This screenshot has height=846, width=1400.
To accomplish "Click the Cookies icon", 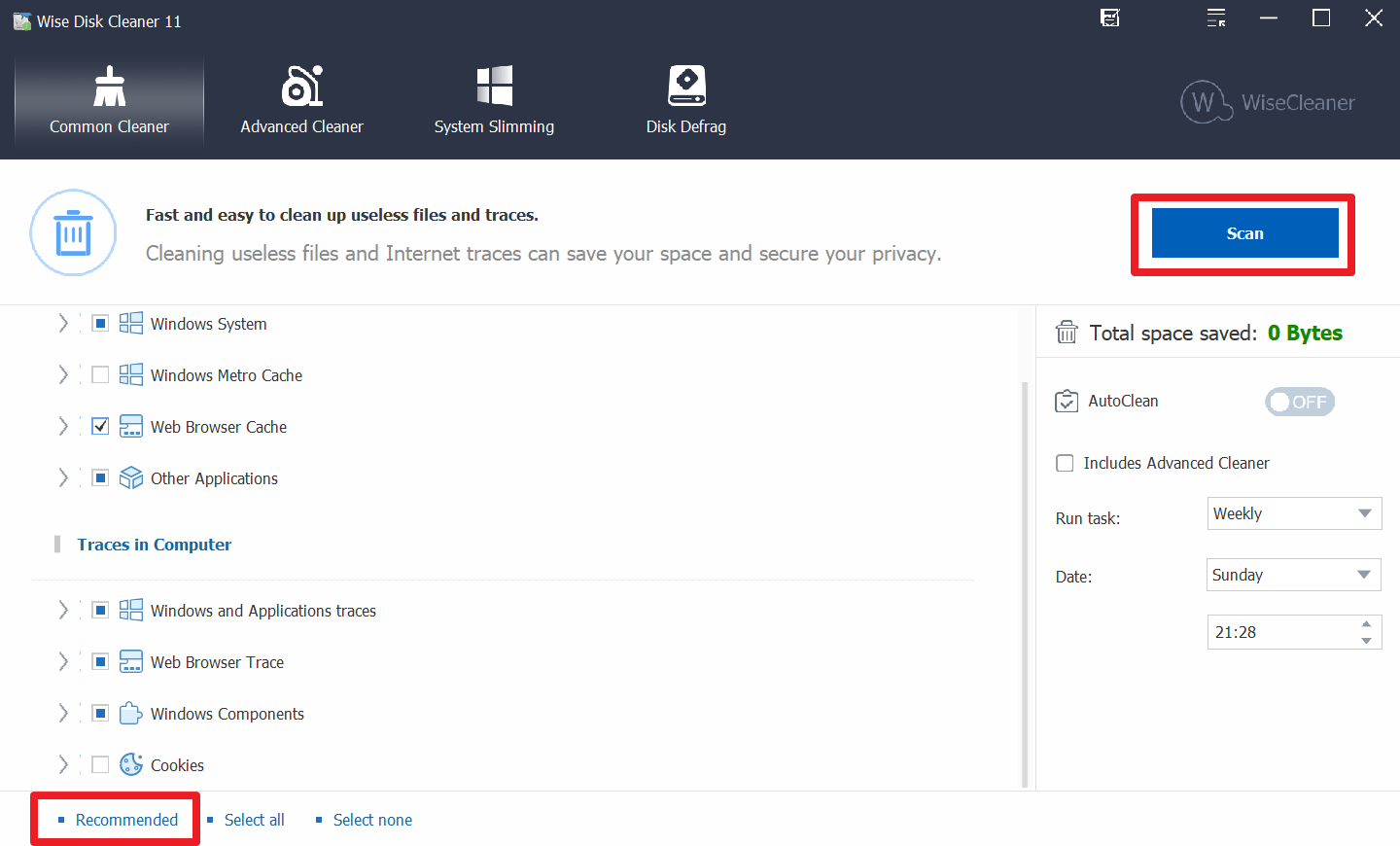I will pos(131,764).
